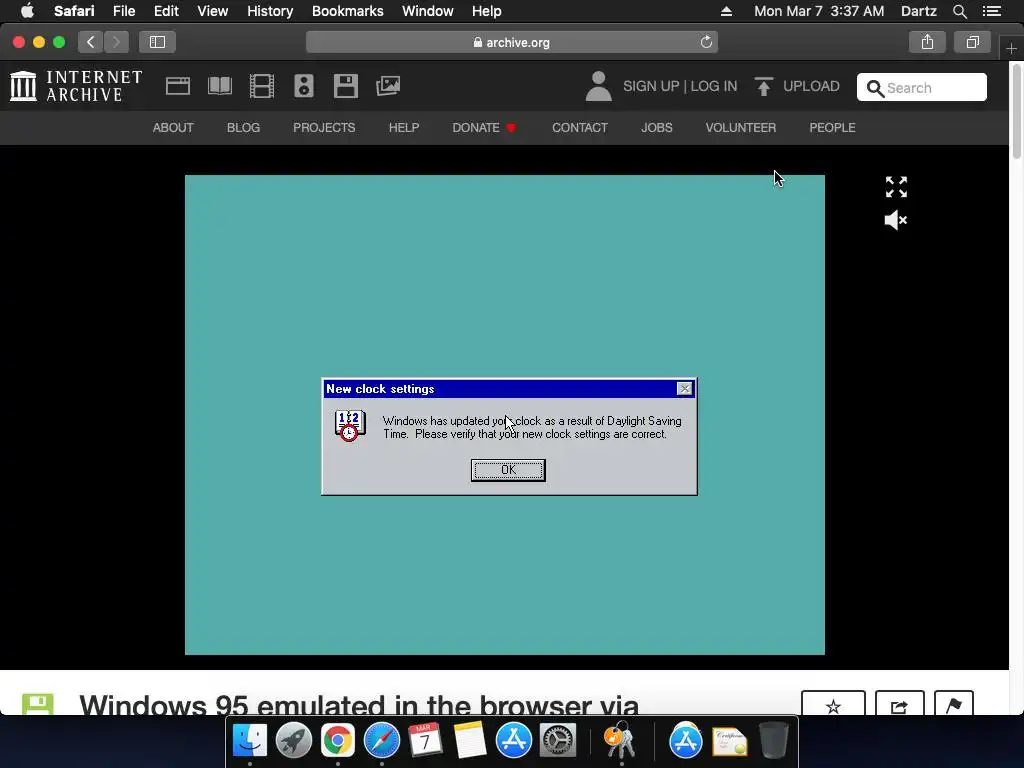Click the page vertical scrollbar

tap(1017, 111)
